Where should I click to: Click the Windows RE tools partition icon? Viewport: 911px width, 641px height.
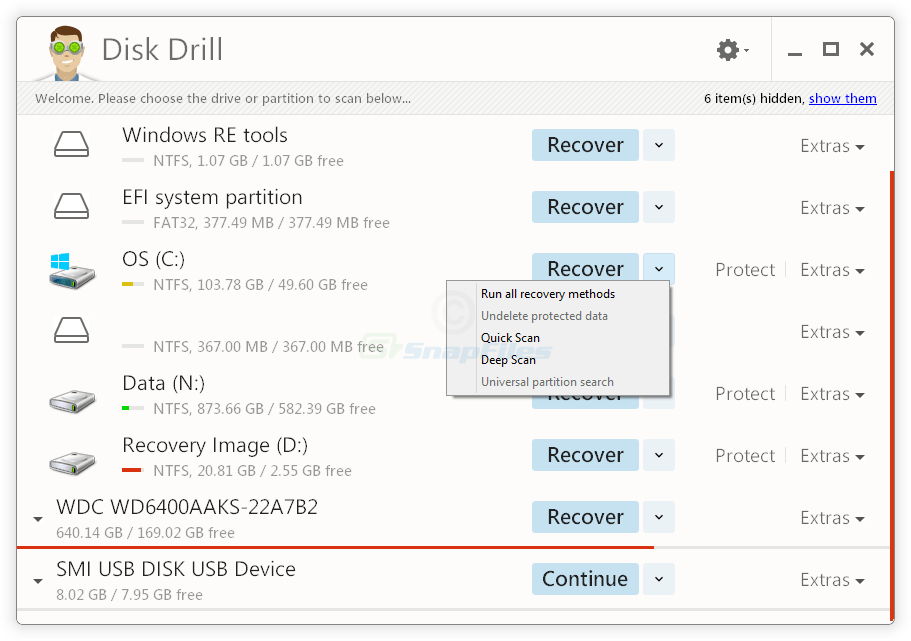click(x=71, y=143)
